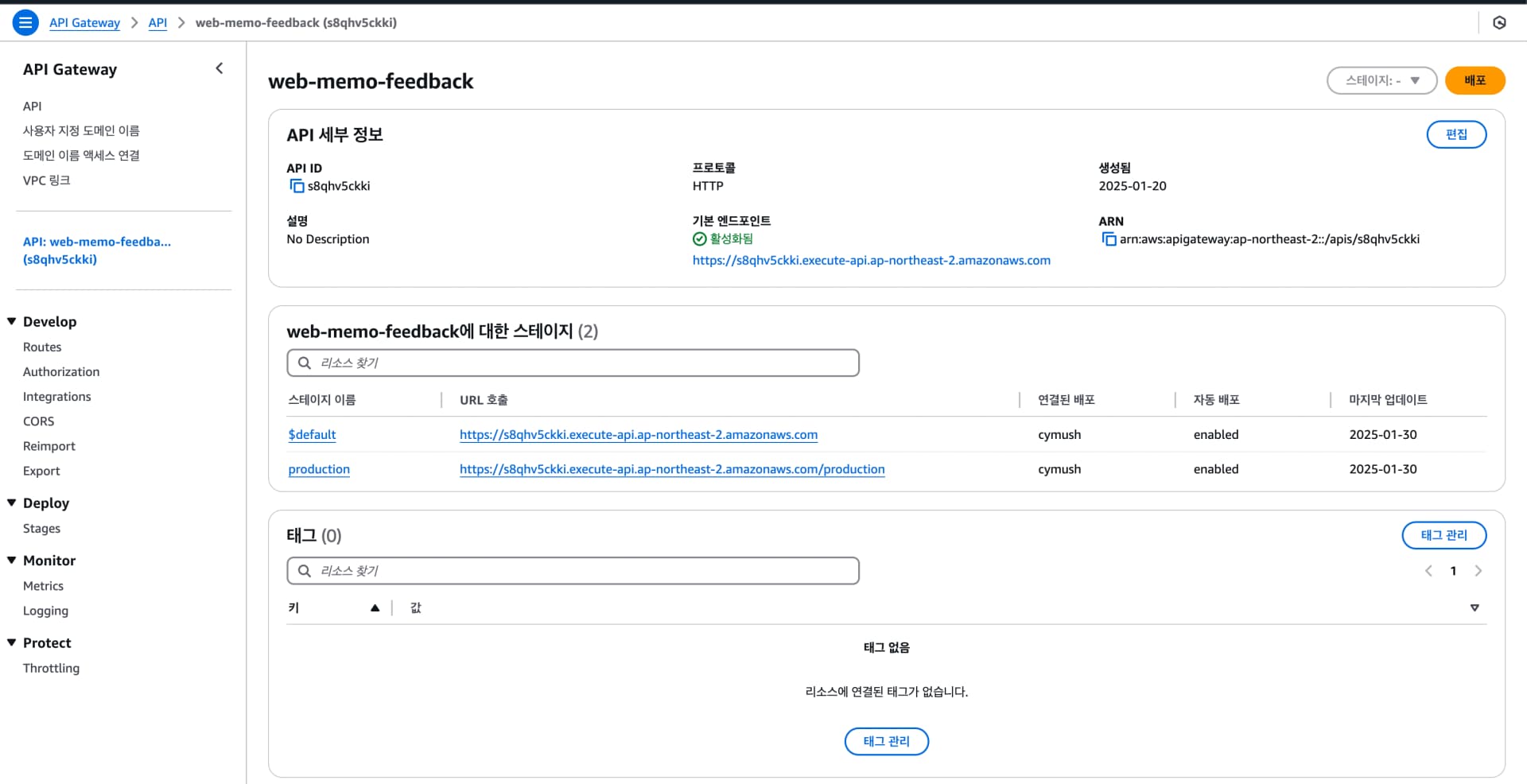Click 태그 관리 button in tags header
Screen dimensions: 1527x784
click(1444, 535)
